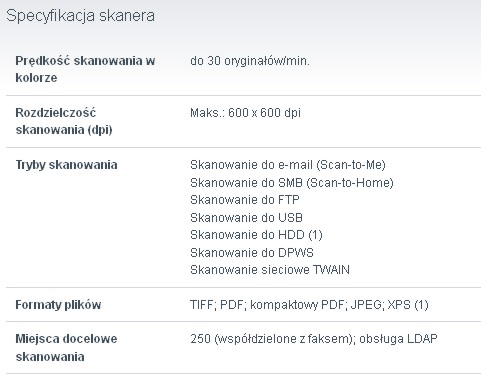Screen dimensions: 481x375
Task: Click the word 'kolorze' in first row
Action: tap(36, 78)
